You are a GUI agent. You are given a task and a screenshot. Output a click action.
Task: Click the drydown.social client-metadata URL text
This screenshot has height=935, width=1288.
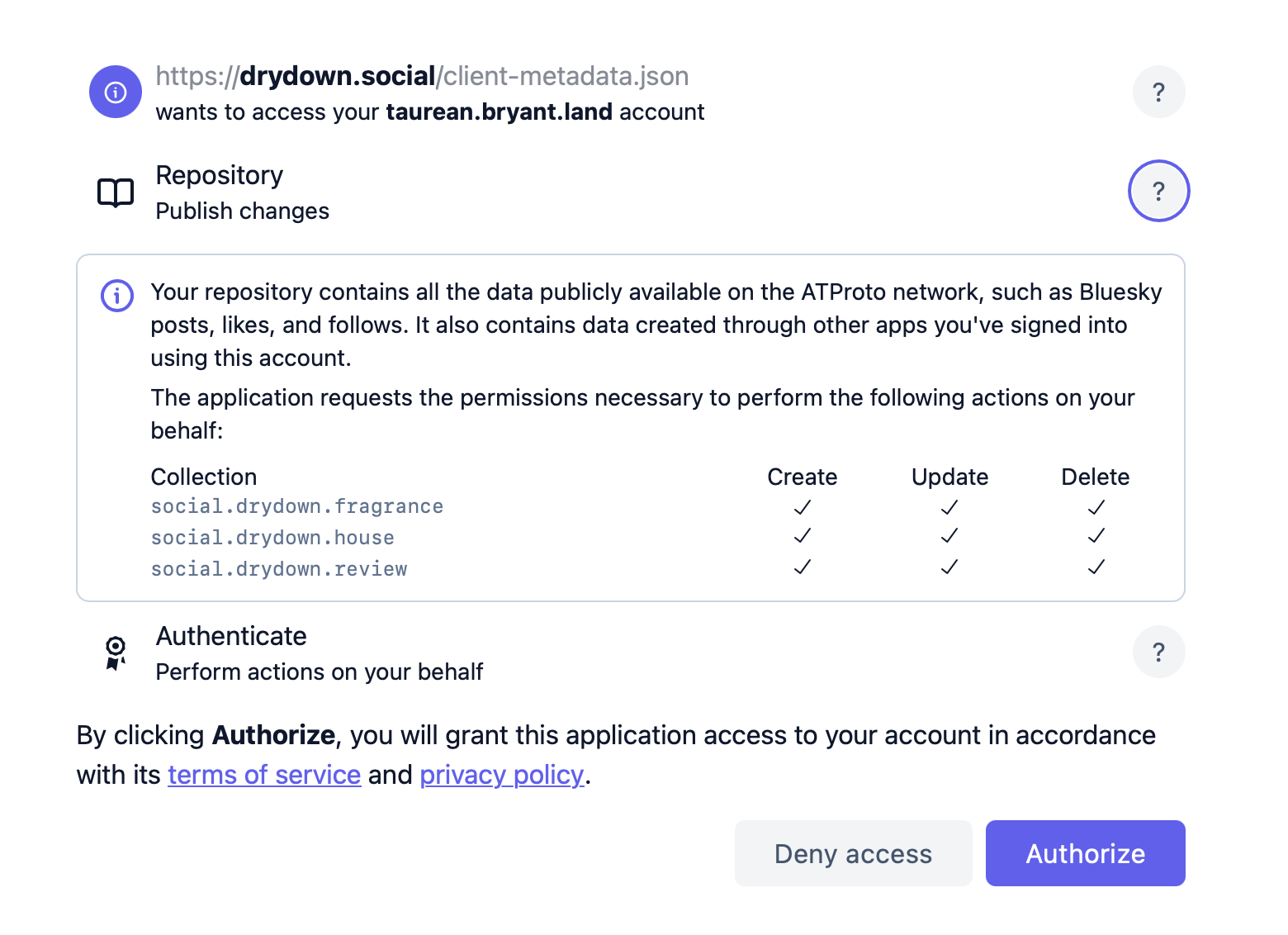point(422,76)
